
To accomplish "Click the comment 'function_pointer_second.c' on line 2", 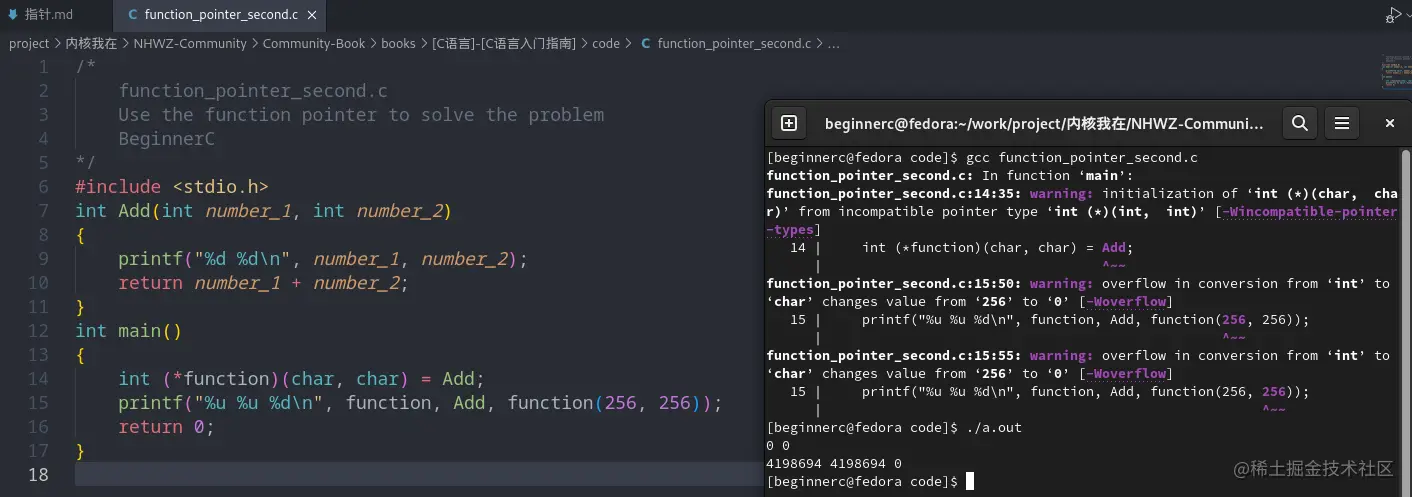I will (x=253, y=91).
